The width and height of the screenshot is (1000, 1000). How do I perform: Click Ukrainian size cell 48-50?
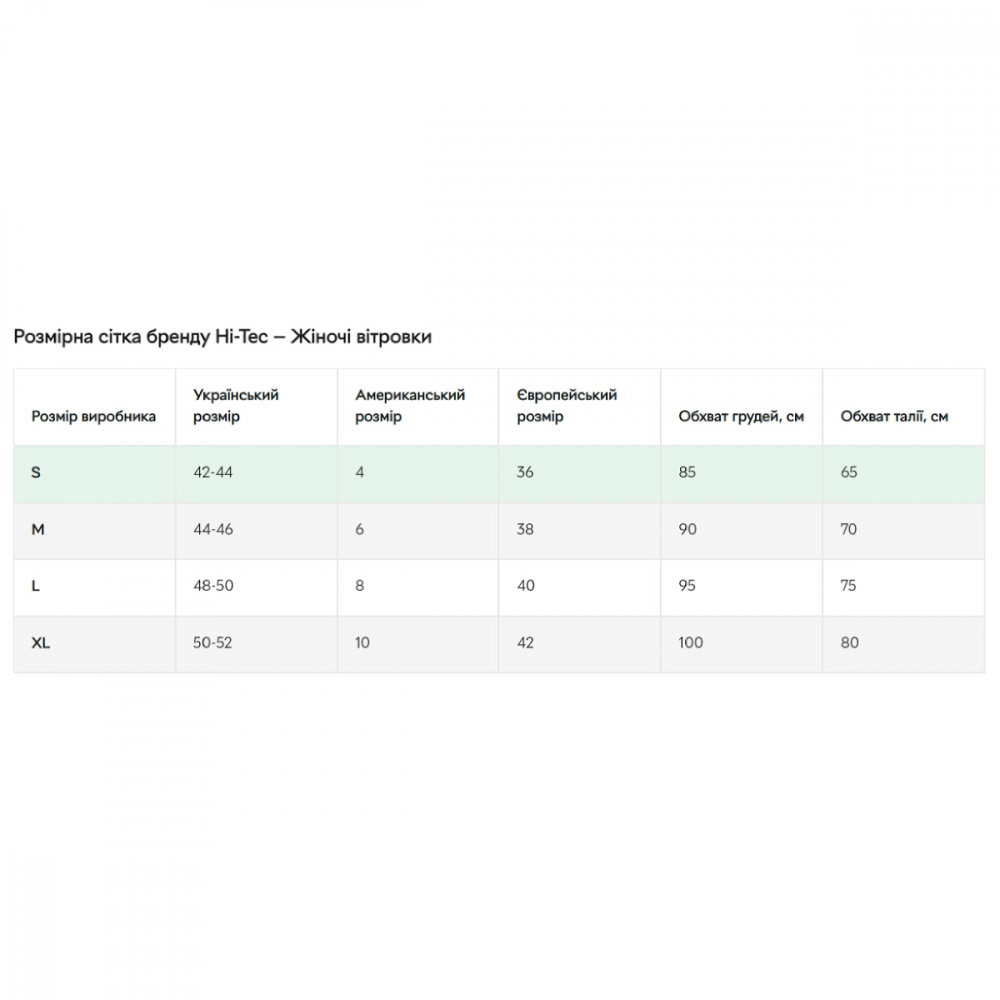click(x=213, y=586)
